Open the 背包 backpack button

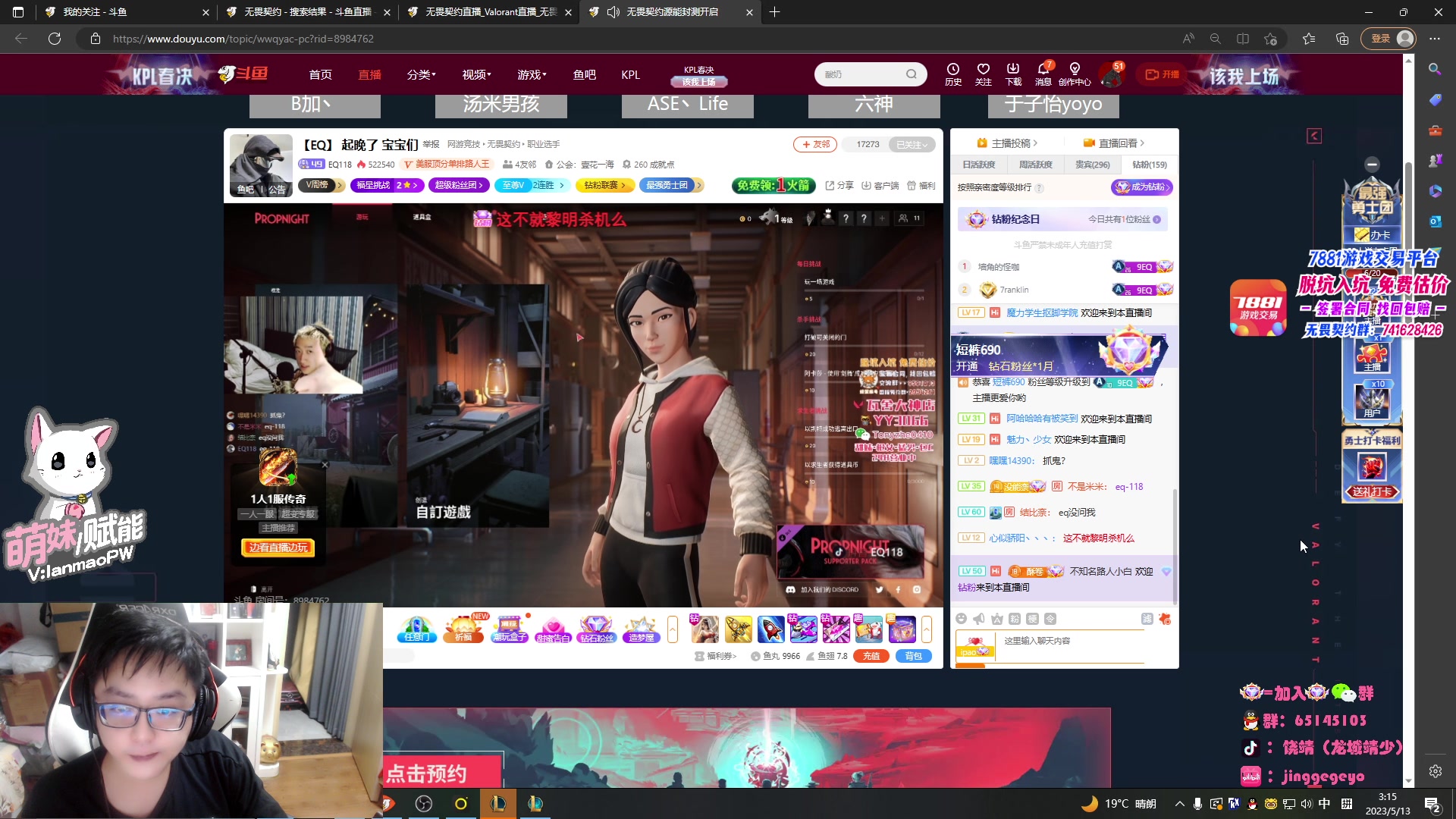click(914, 656)
